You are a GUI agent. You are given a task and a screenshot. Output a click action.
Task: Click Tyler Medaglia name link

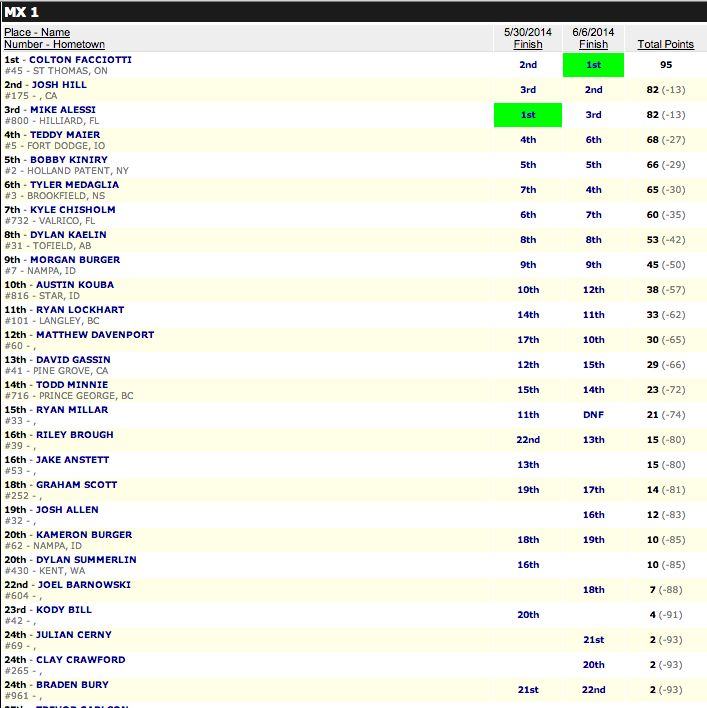tap(74, 185)
